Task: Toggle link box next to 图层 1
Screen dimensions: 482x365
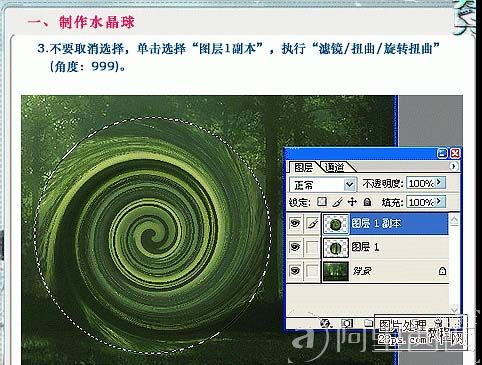Action: [x=312, y=247]
